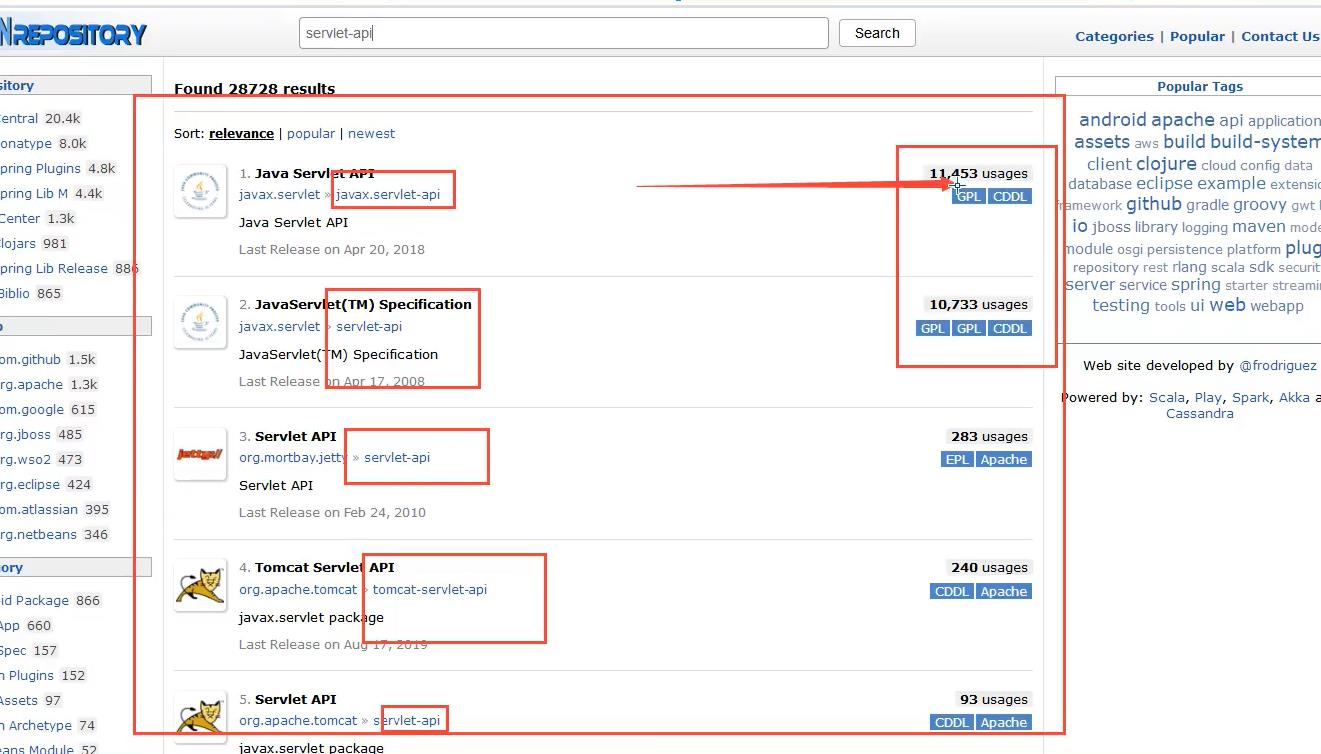Click the Jetty logo for Servlet API

(x=200, y=454)
